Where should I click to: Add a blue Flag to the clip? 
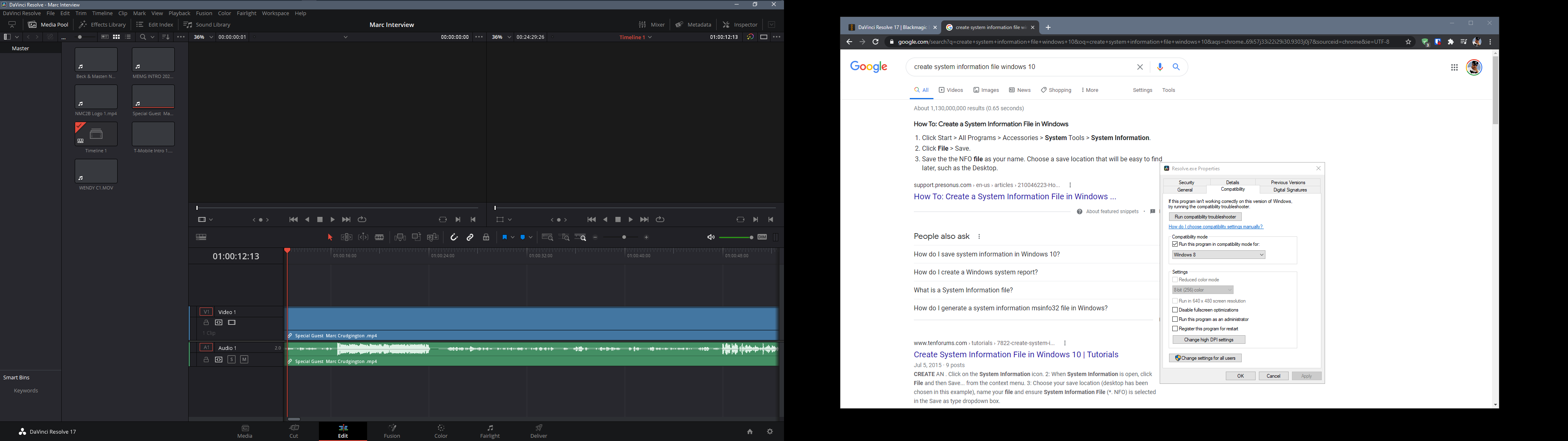pos(505,238)
